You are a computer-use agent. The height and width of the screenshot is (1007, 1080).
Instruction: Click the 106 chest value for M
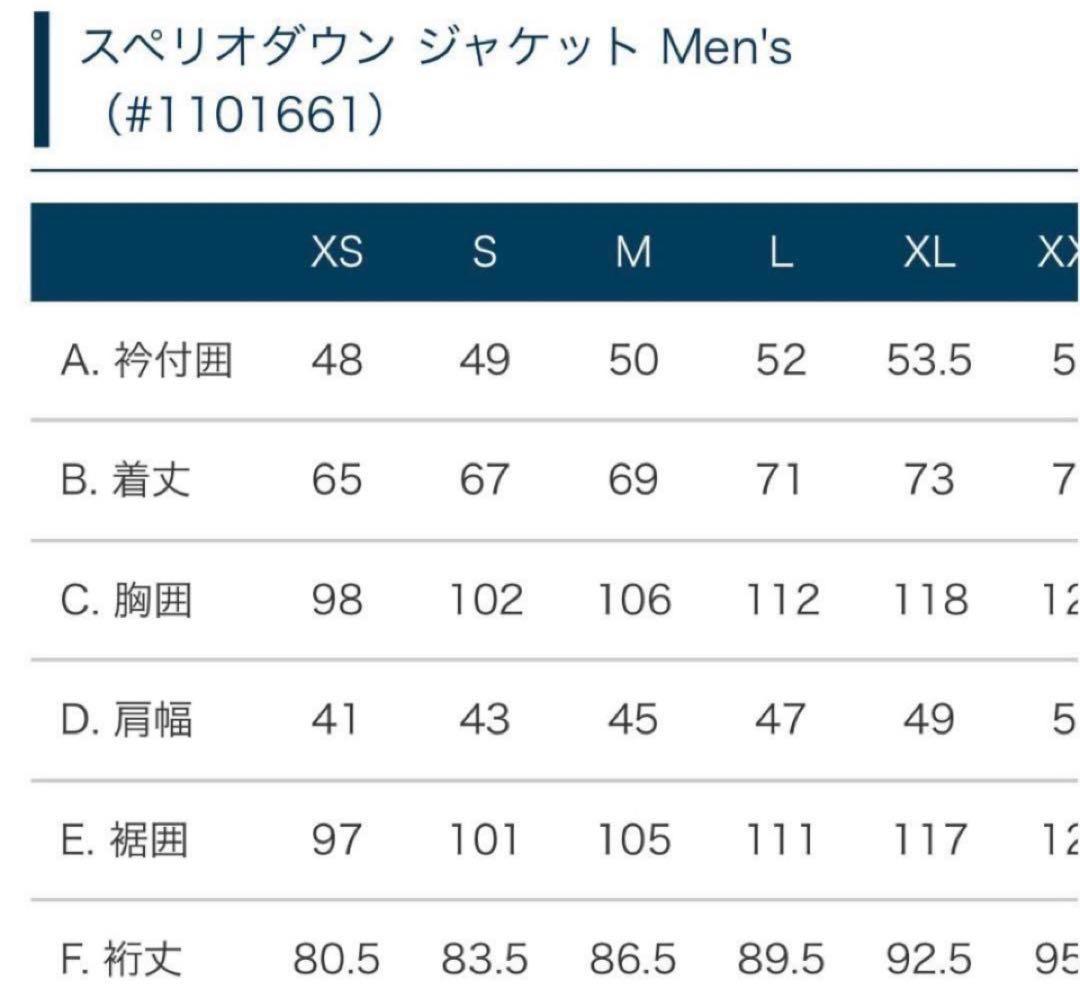coord(634,600)
